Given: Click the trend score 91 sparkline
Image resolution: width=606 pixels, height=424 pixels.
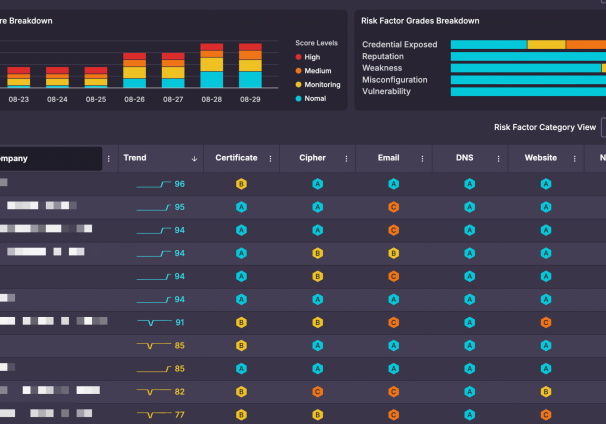Looking at the screenshot, I should click(x=155, y=322).
